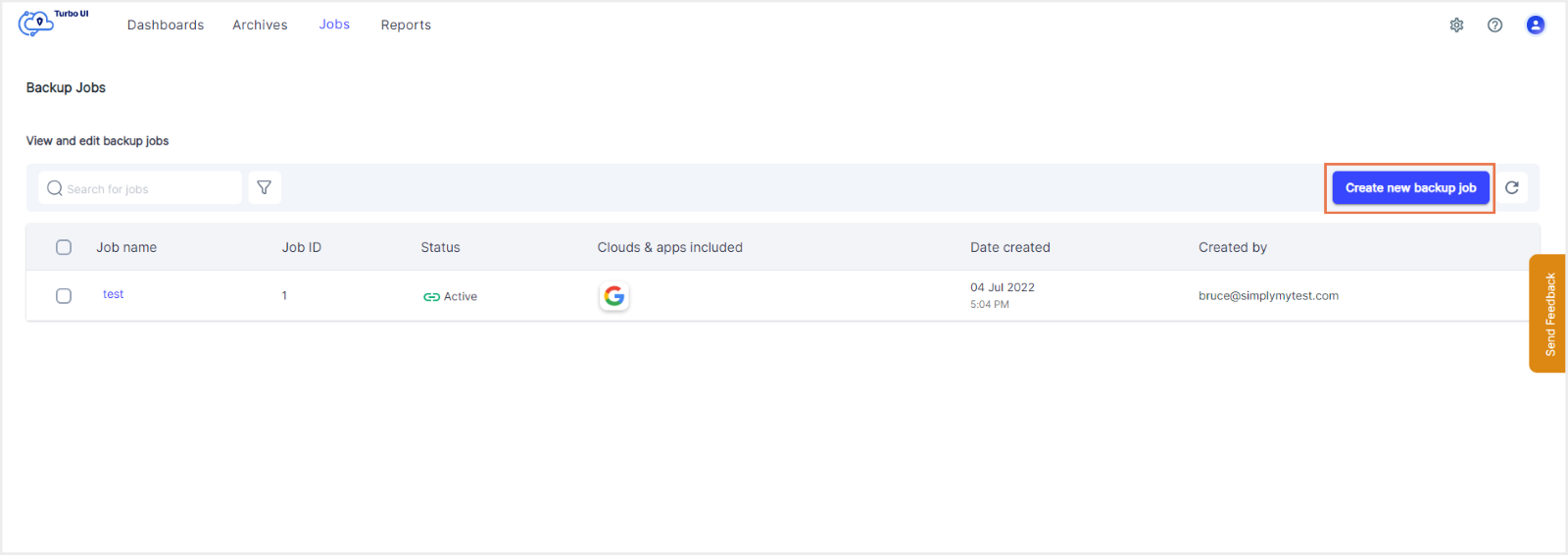Open the test job link
Viewport: 1568px width, 555px height.
[114, 294]
